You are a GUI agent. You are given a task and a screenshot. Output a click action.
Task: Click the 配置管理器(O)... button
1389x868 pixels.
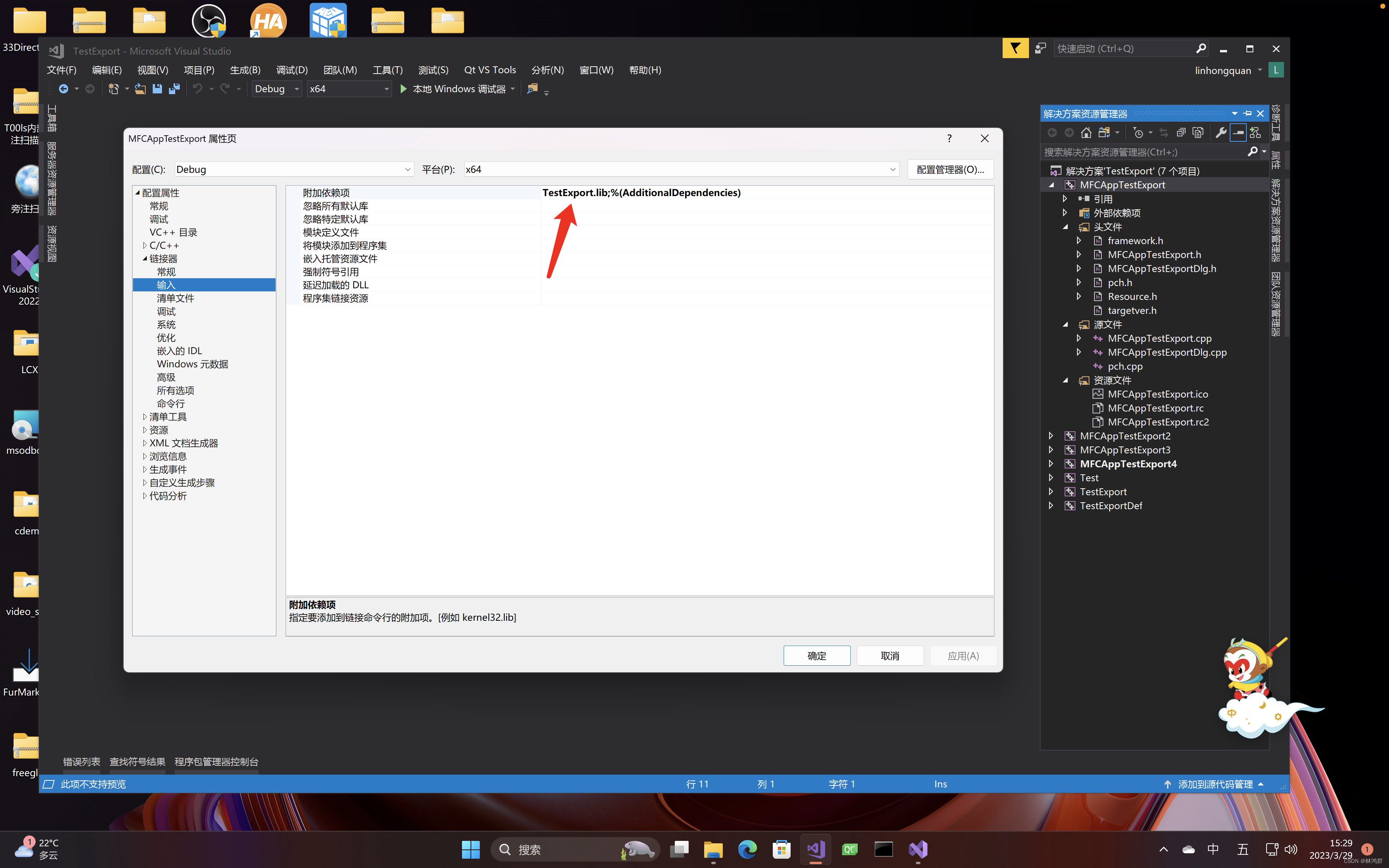(x=951, y=169)
